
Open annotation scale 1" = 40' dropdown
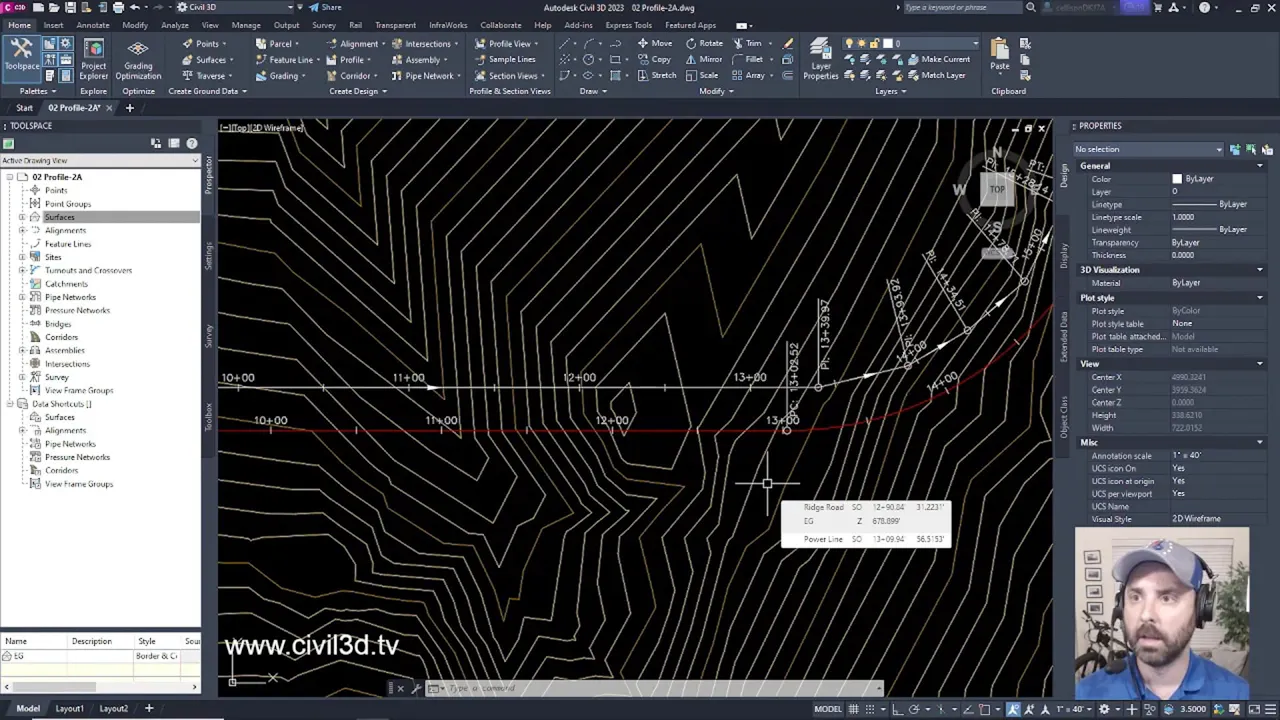point(1074,709)
